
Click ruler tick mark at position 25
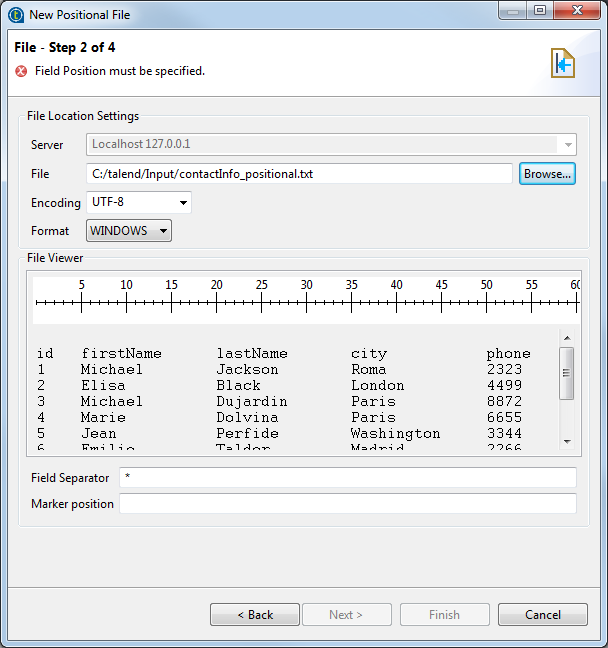point(262,303)
